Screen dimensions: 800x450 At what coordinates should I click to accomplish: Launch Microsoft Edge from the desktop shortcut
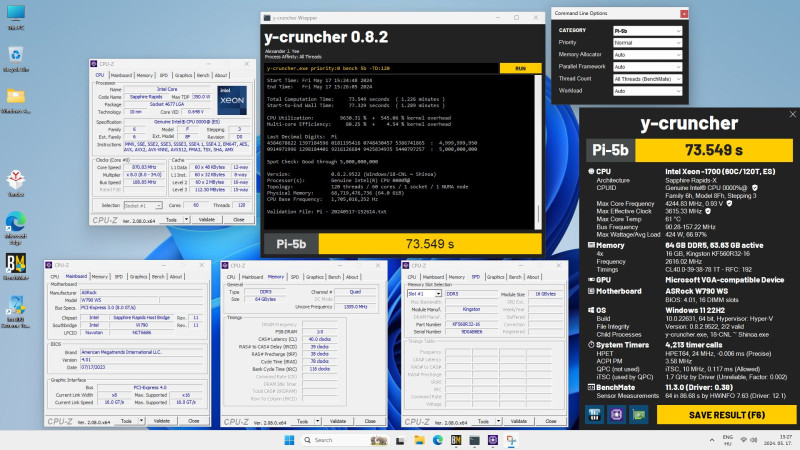pos(16,228)
